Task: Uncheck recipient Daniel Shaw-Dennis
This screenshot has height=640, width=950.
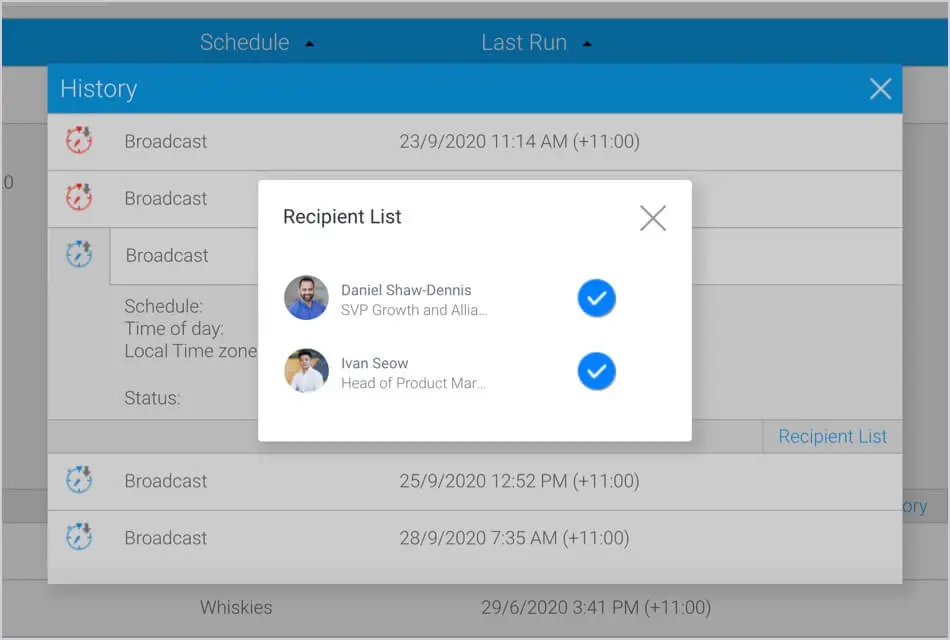Action: (596, 298)
